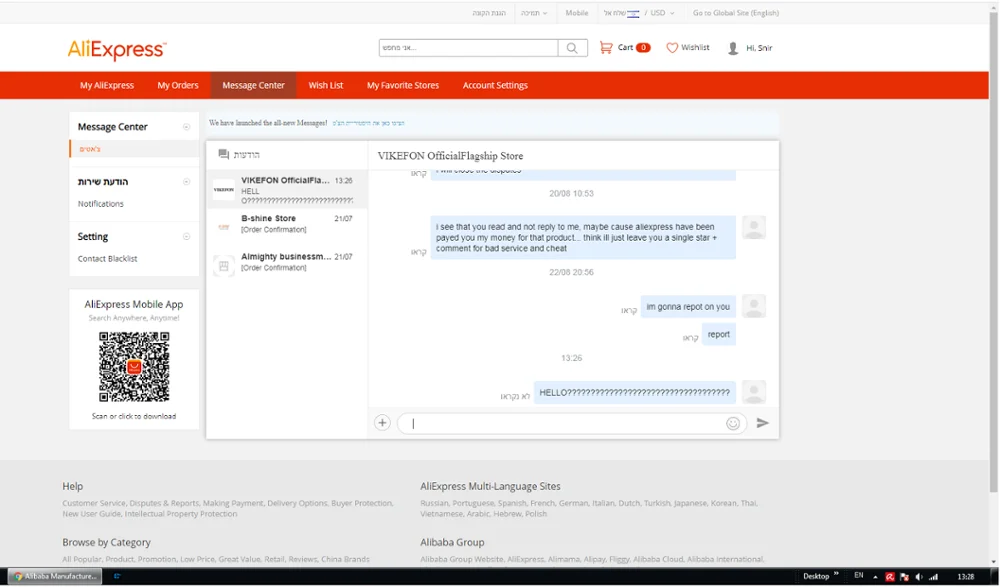Click the הגנת הקונה link in top bar

tap(489, 13)
